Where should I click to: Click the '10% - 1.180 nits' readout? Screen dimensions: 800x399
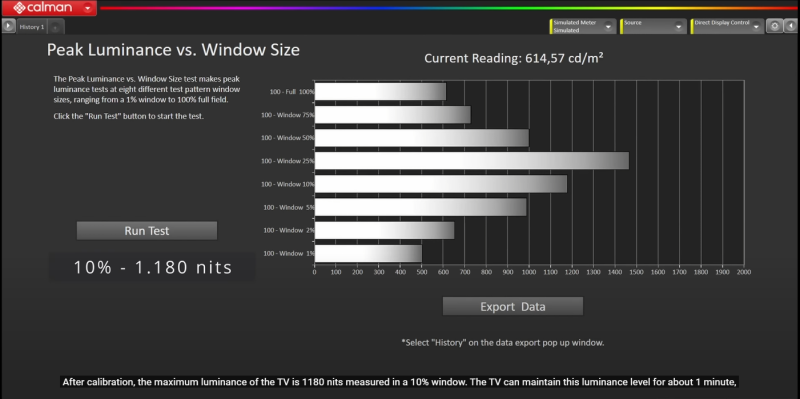pos(153,267)
